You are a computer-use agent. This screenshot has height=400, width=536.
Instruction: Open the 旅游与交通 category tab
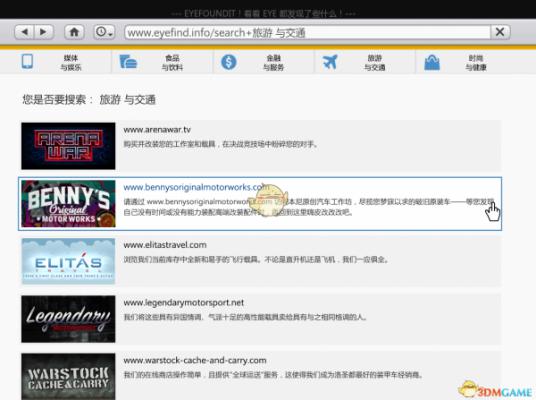click(x=375, y=63)
